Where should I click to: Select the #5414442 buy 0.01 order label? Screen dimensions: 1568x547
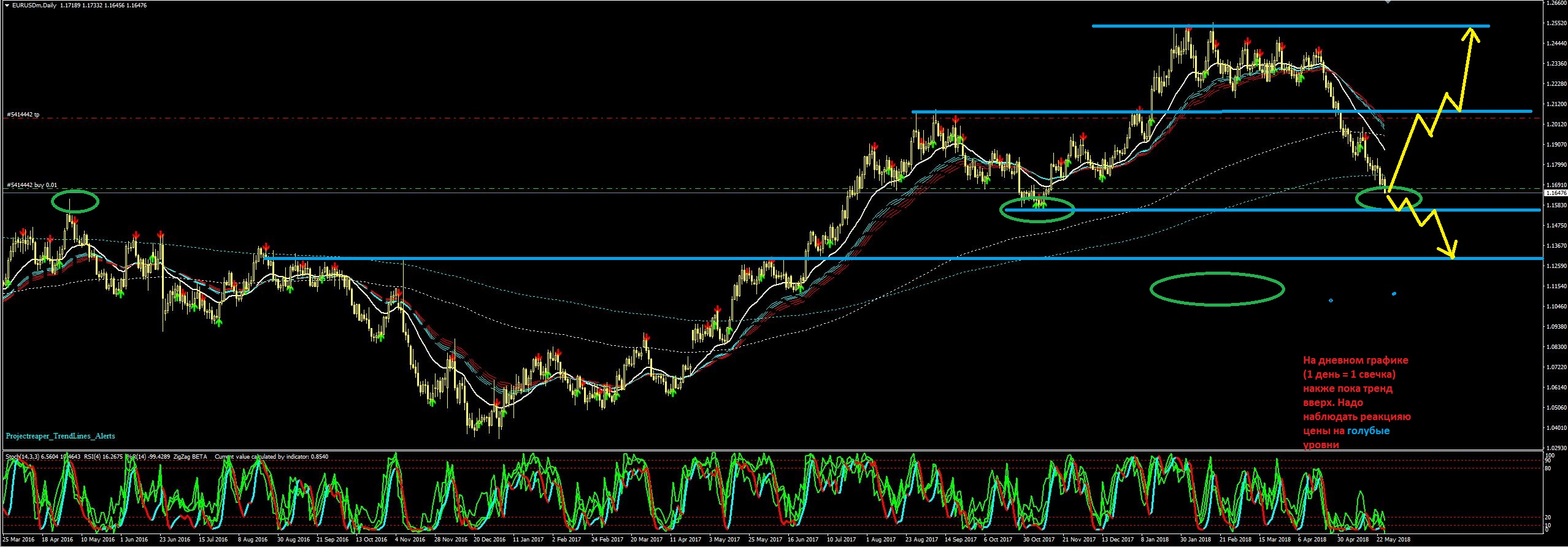(31, 185)
